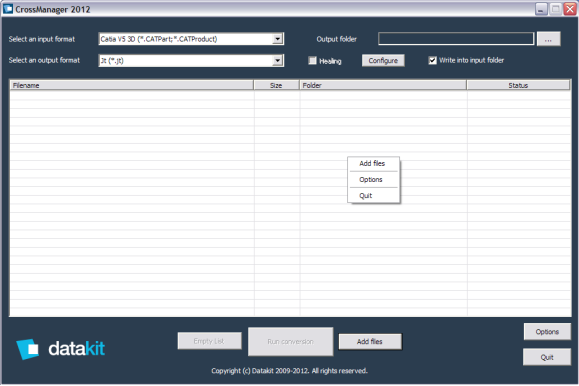The image size is (579, 386).
Task: Click the datakit logo icon
Action: 28,349
